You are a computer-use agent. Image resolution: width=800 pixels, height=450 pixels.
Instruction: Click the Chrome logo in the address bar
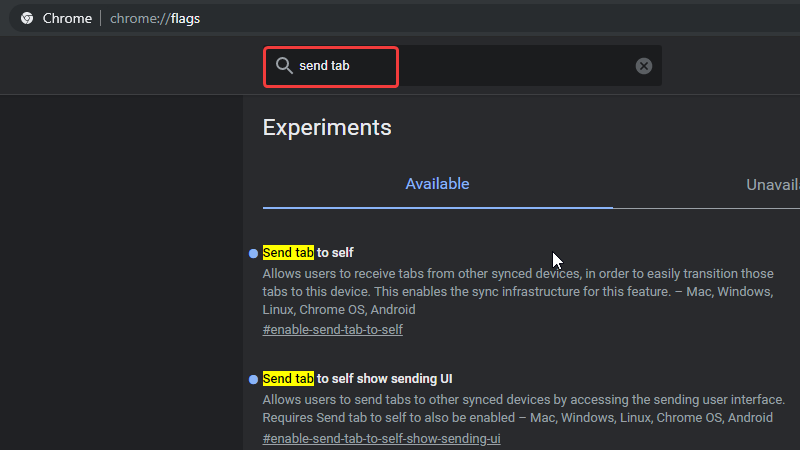(x=27, y=18)
